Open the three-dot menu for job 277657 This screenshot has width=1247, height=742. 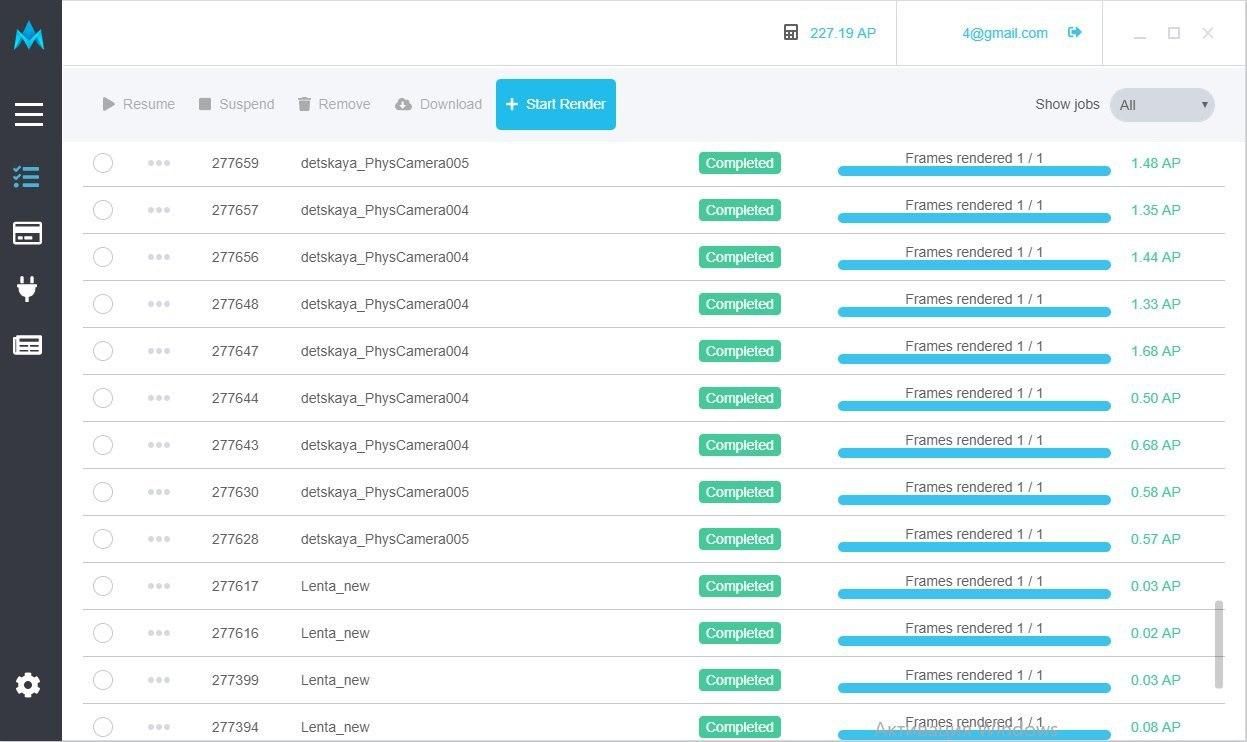[158, 210]
